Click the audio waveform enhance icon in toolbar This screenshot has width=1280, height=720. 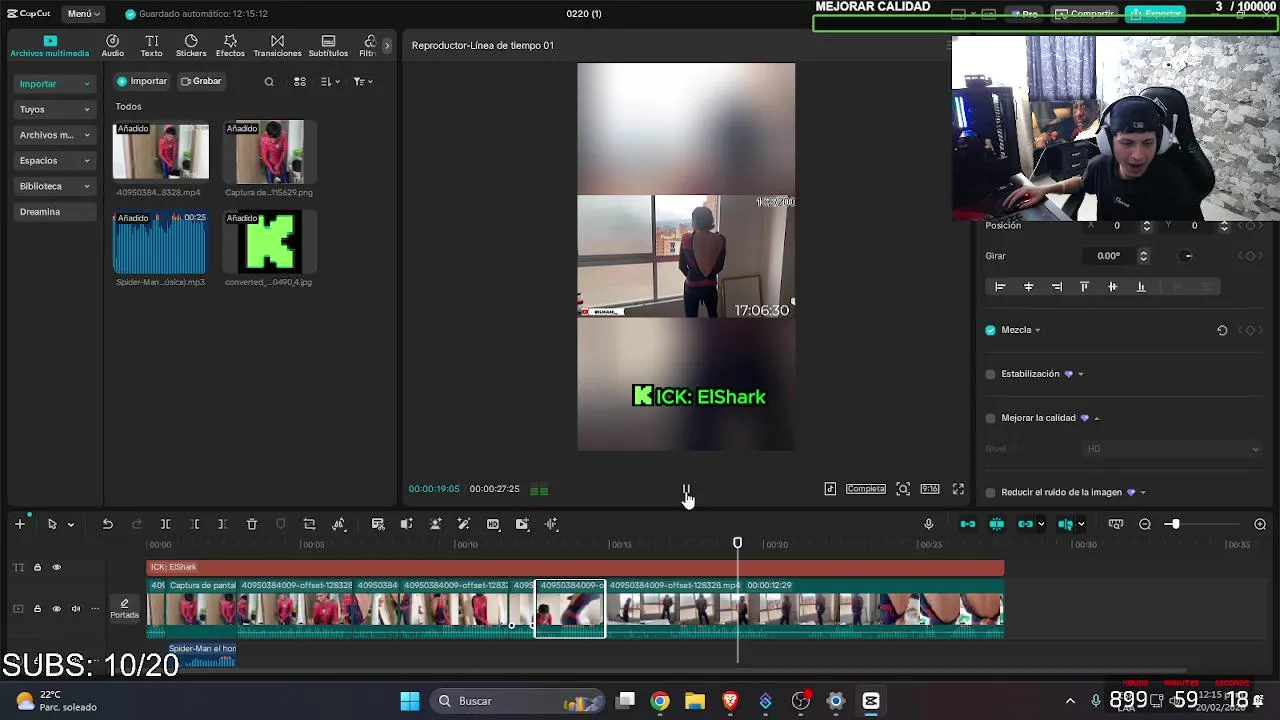tap(551, 524)
